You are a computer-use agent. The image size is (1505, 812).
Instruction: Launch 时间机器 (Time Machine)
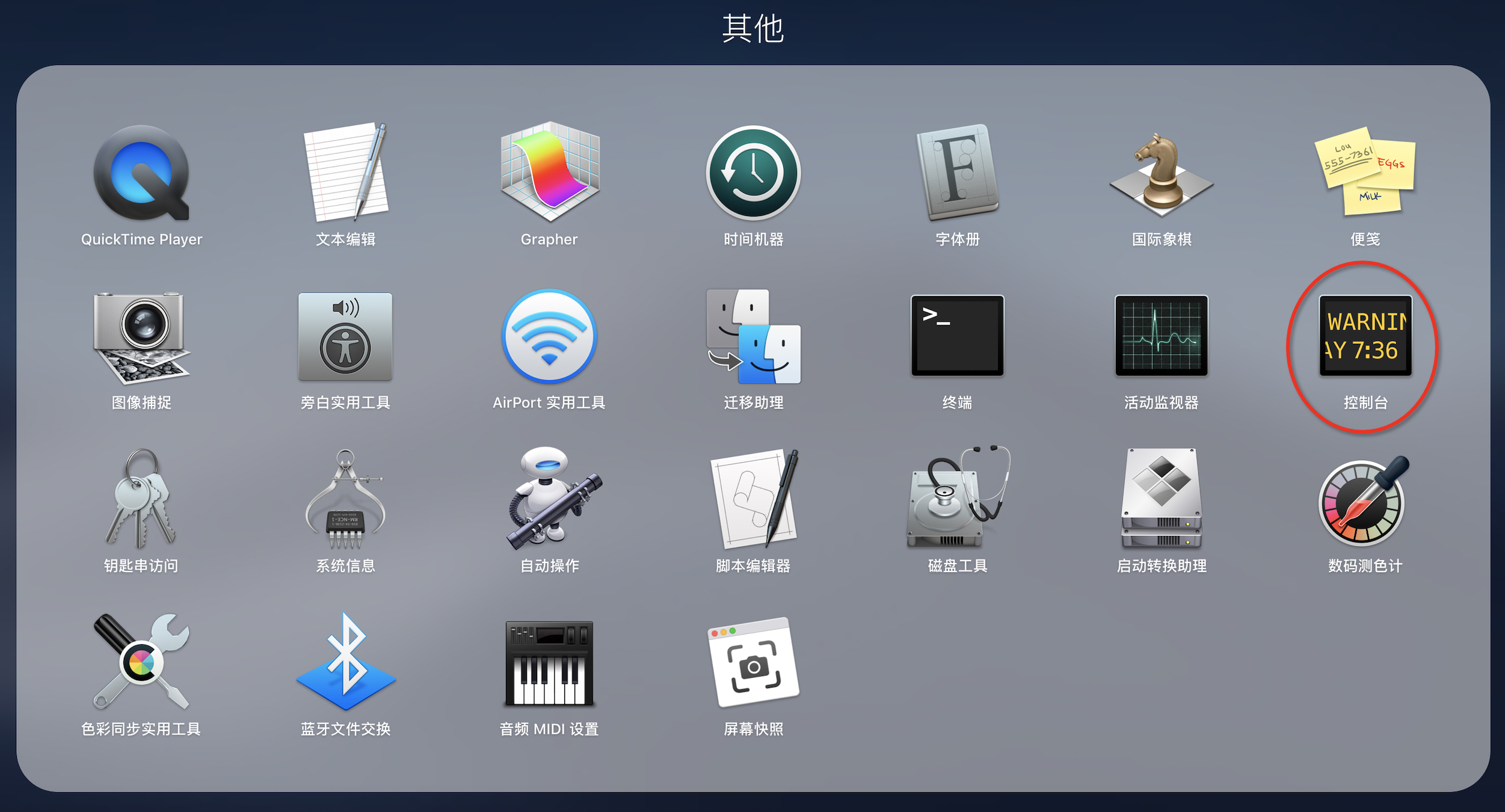pos(753,173)
